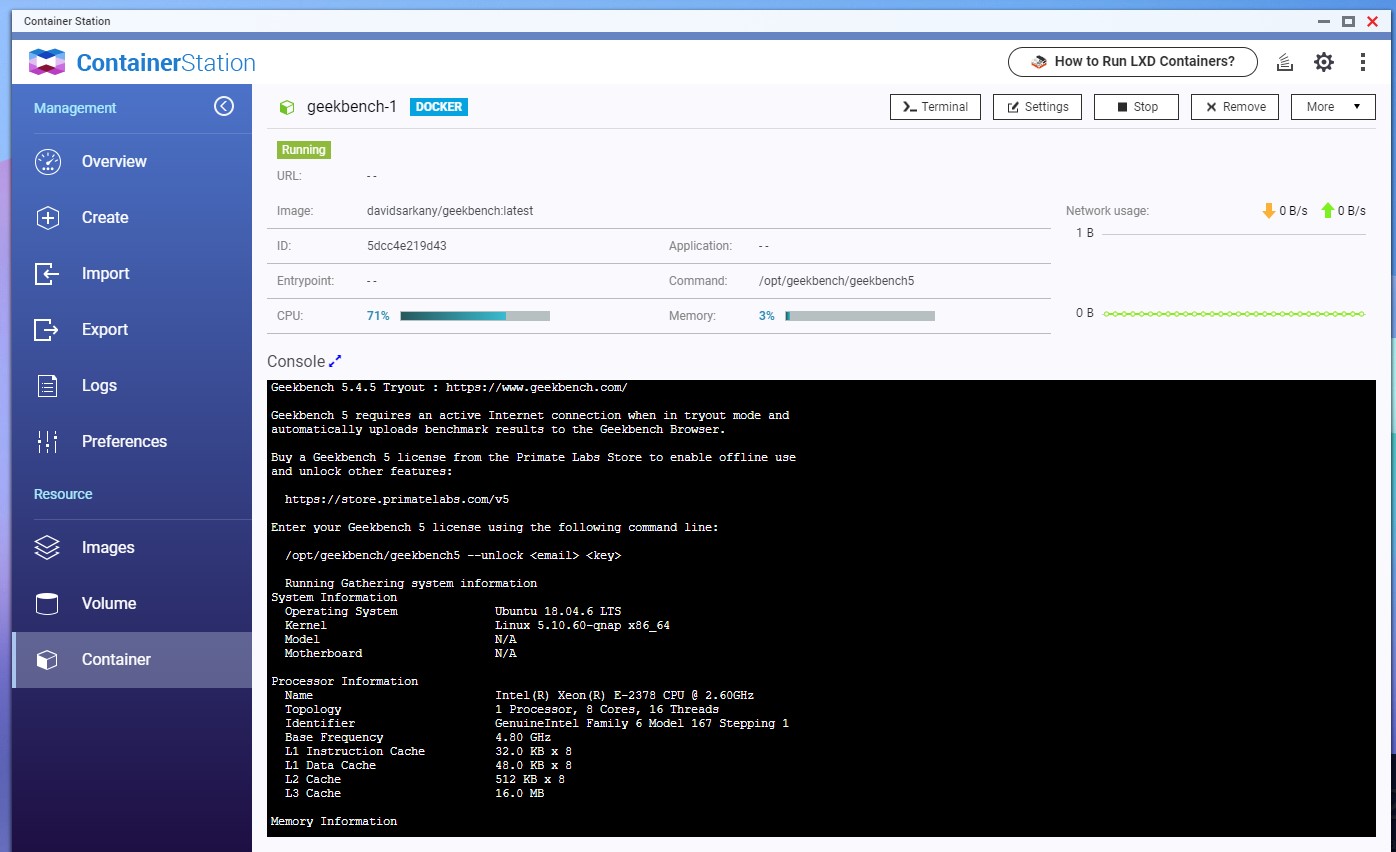Open the three-dot vertical menu in header
The image size is (1396, 852).
pyautogui.click(x=1362, y=62)
